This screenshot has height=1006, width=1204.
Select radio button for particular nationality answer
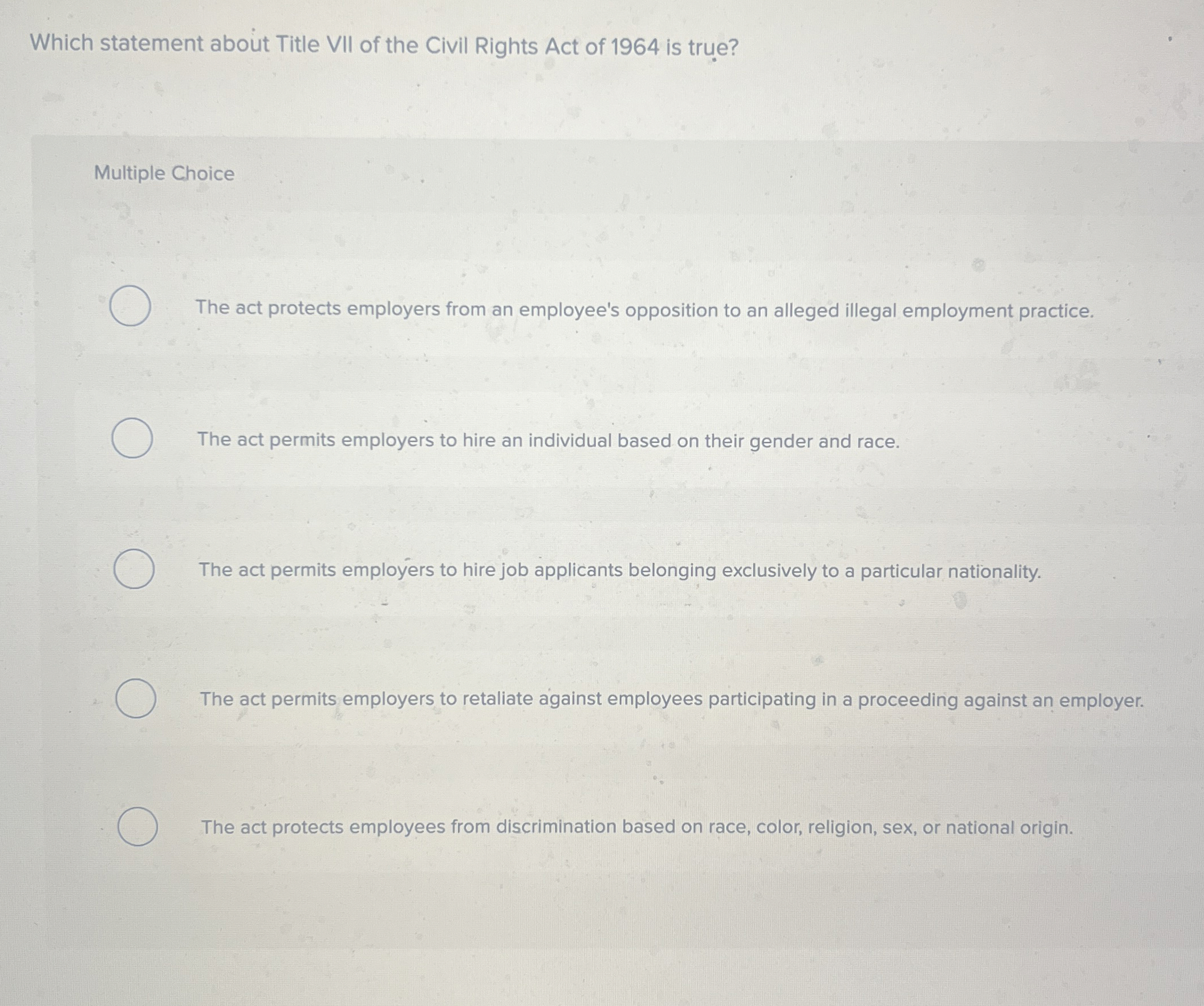(x=133, y=568)
